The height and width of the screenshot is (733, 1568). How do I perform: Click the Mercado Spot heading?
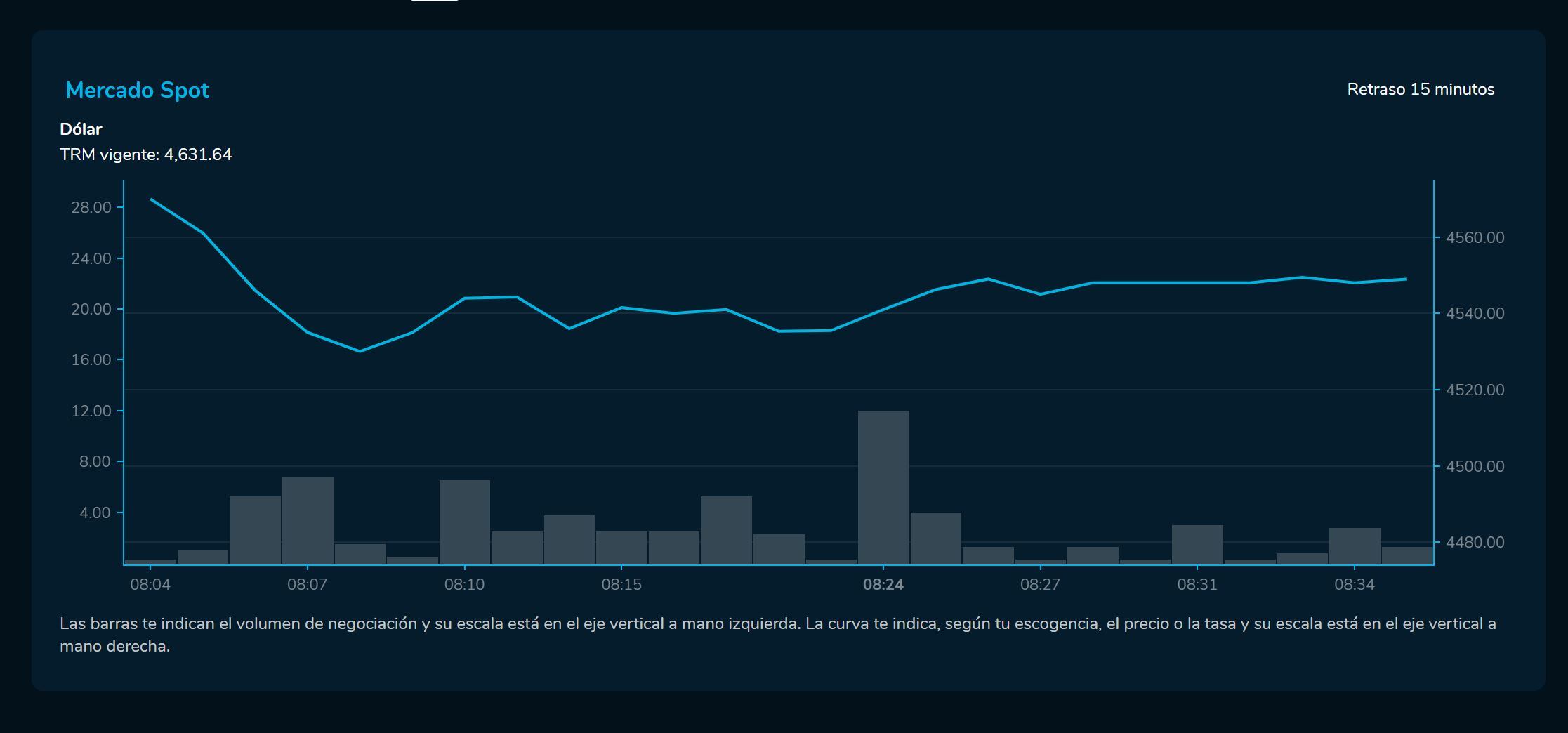[x=137, y=90]
